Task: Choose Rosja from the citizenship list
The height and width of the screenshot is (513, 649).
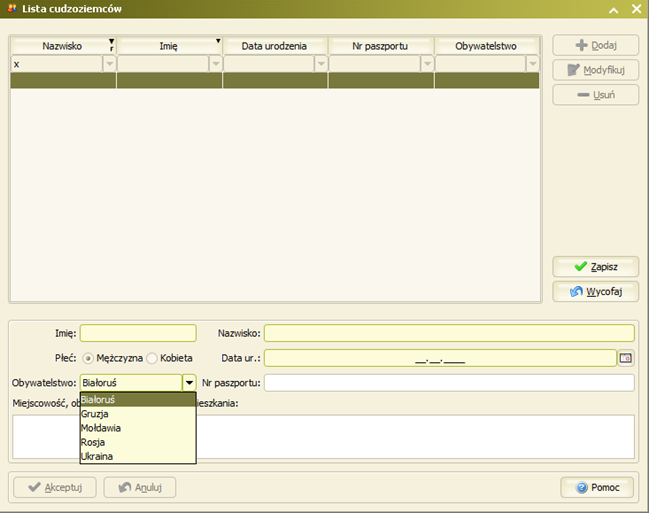Action: 138,442
